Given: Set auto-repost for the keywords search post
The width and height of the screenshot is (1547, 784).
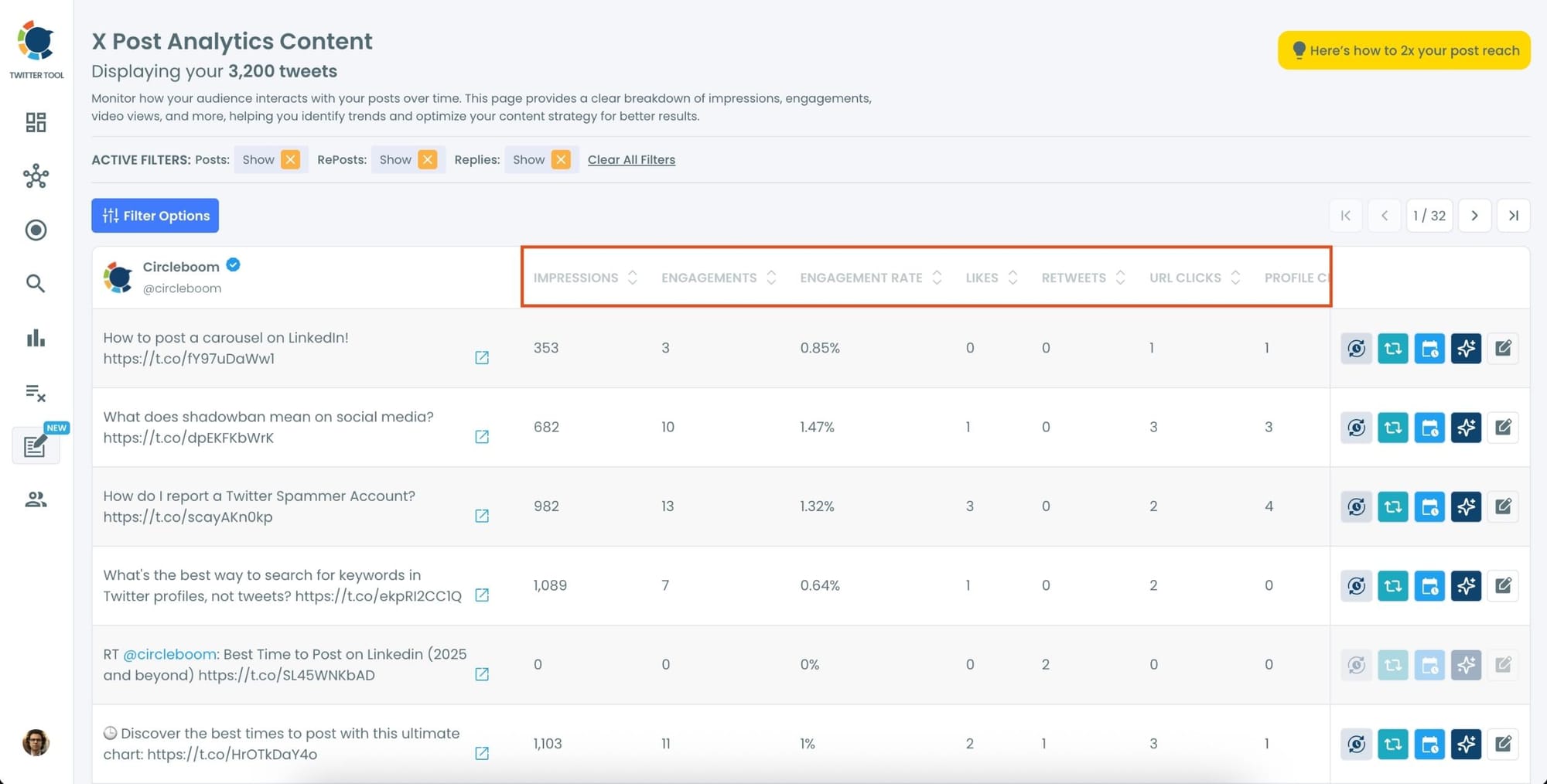Looking at the screenshot, I should (x=1356, y=585).
